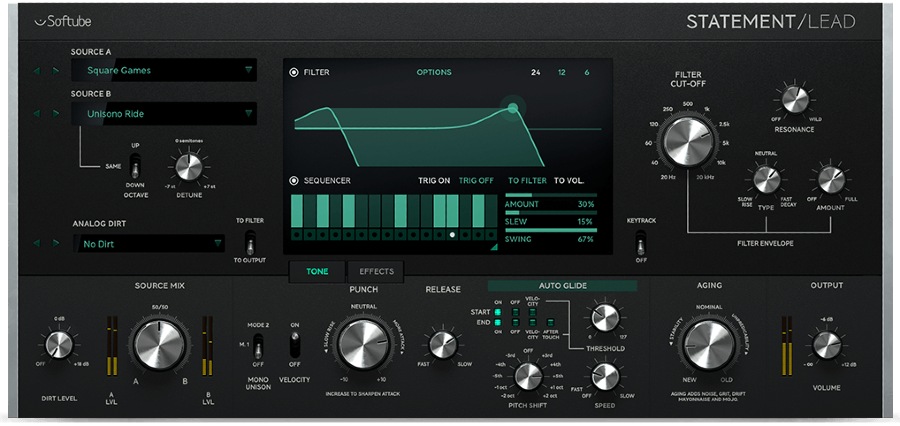Click the Detune knob
This screenshot has height=426, width=900.
click(x=187, y=166)
